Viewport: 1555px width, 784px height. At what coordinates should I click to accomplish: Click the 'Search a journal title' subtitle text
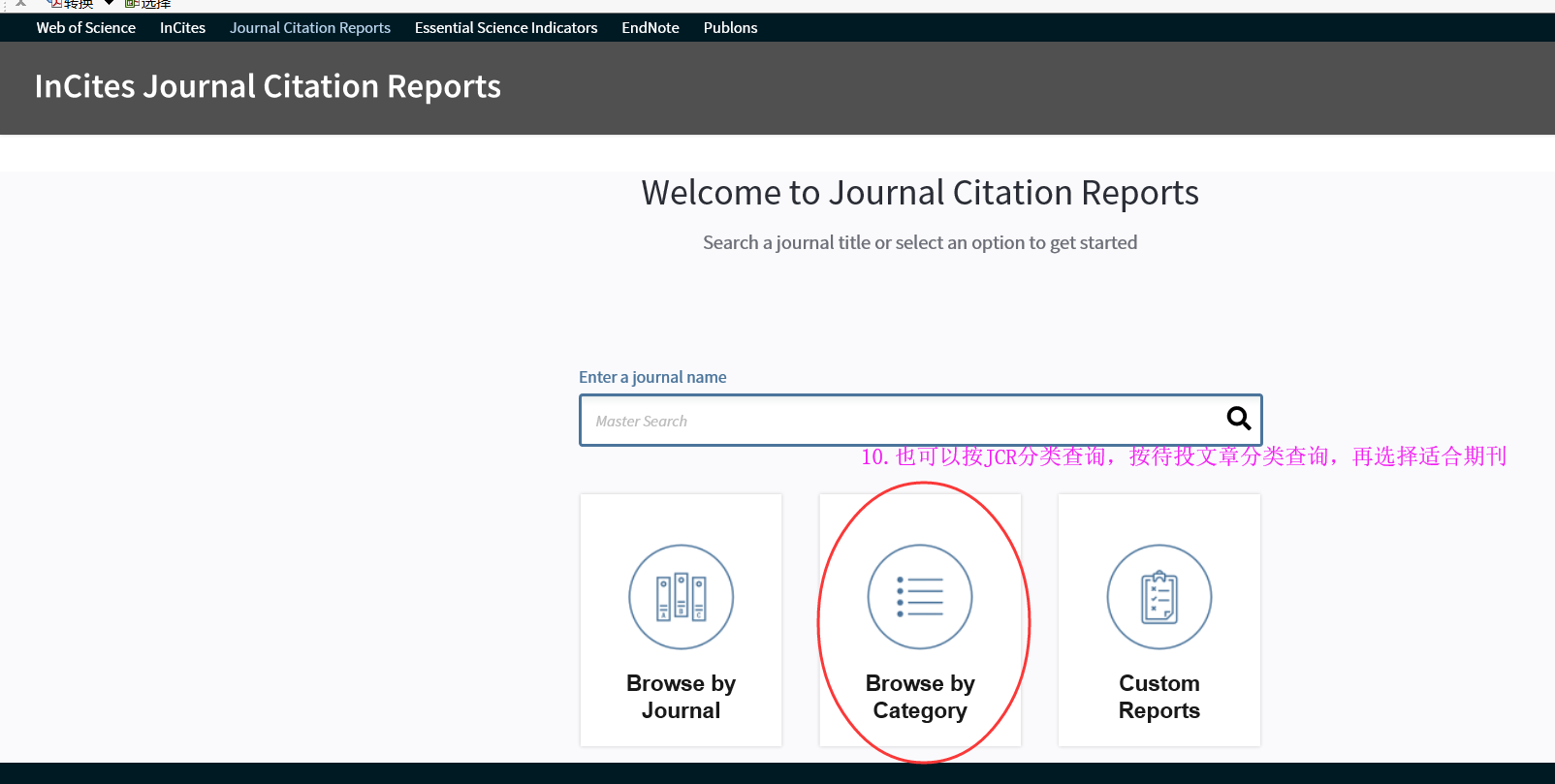point(920,242)
